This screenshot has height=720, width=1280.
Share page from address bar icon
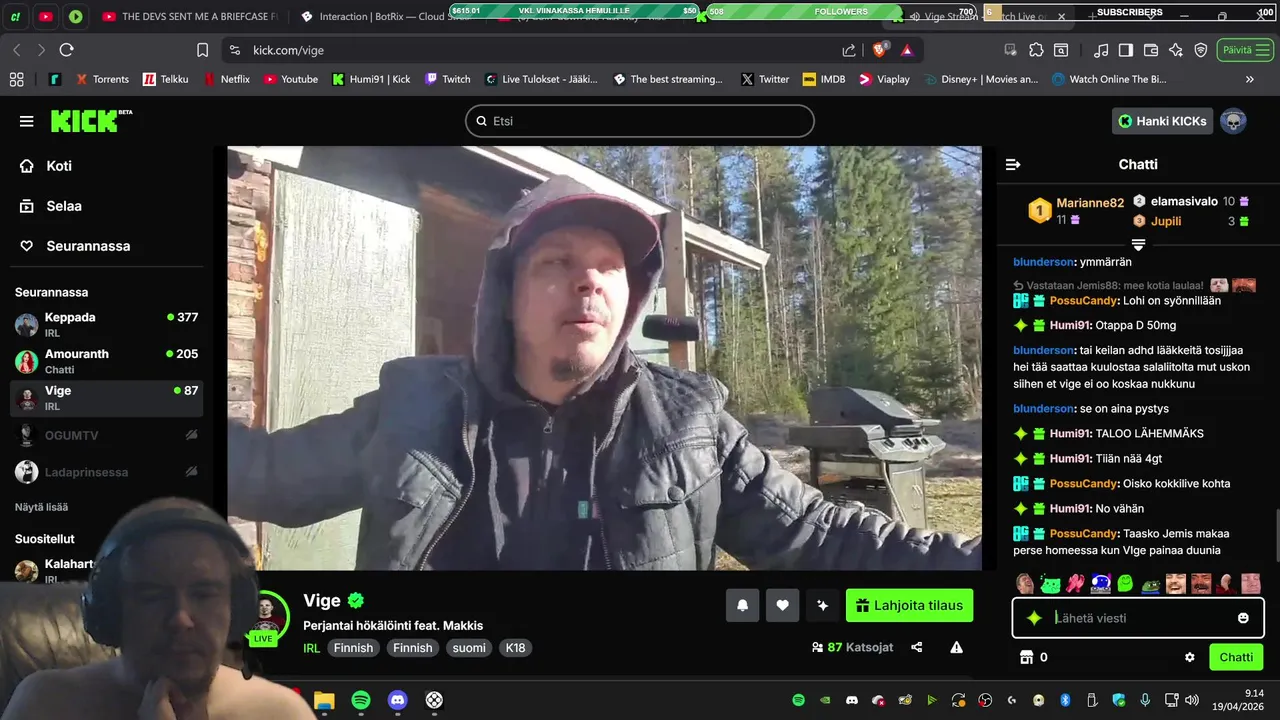(x=849, y=50)
